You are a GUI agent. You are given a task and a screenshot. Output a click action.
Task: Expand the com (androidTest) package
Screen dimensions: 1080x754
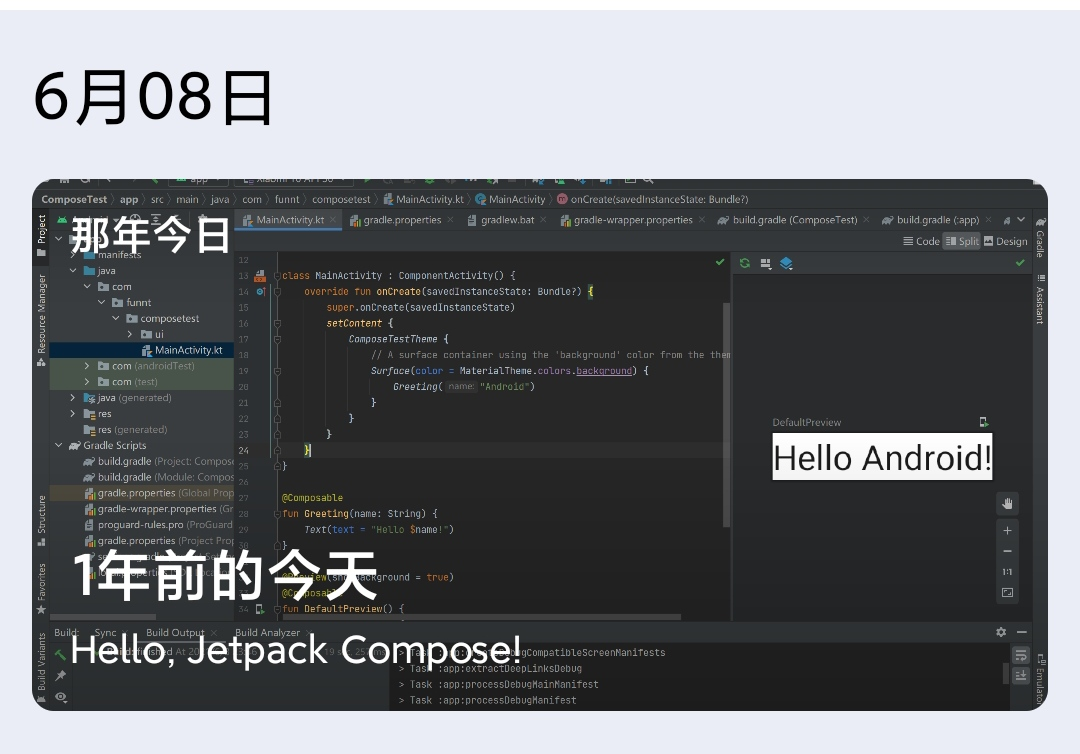[88, 366]
